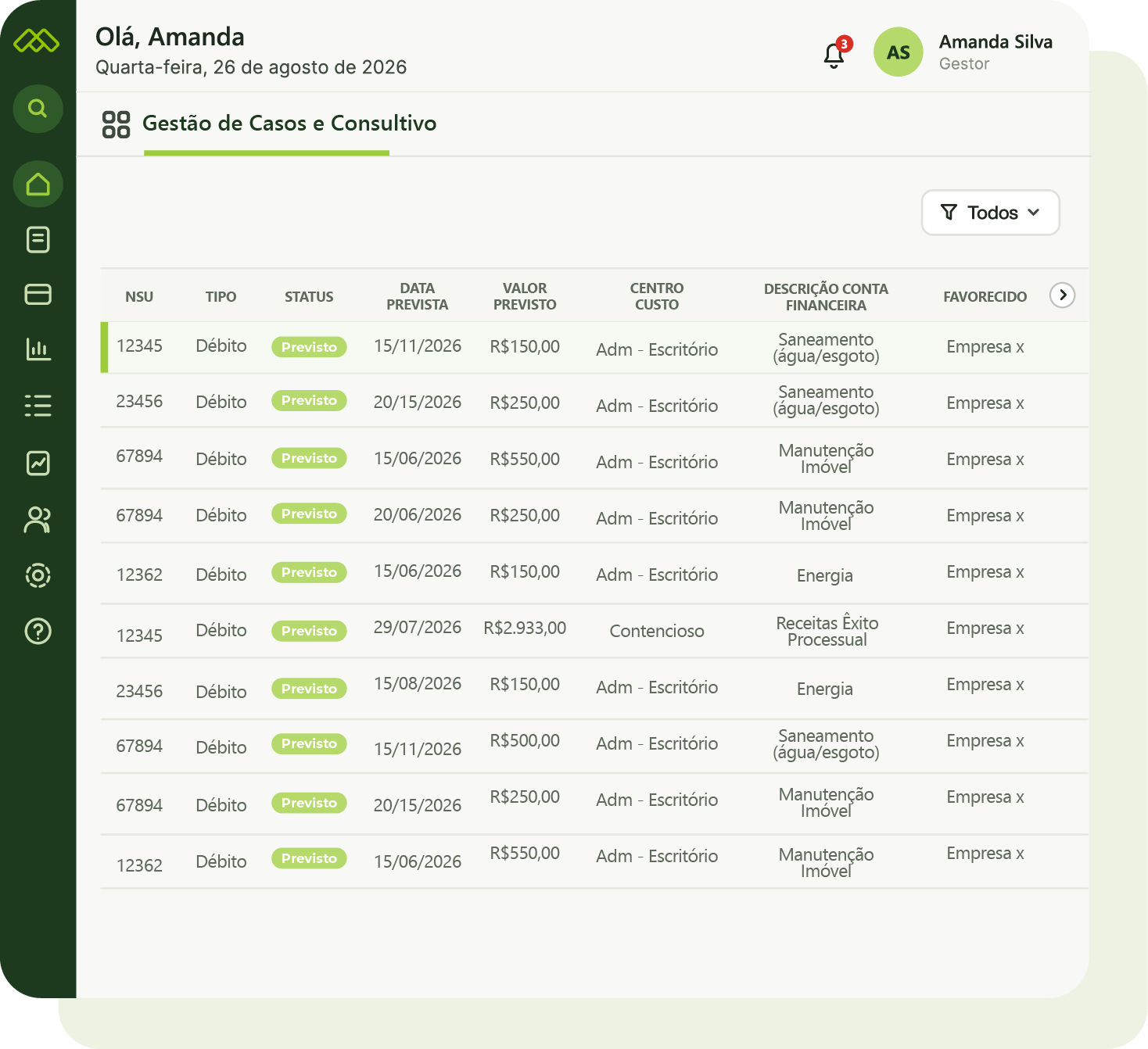This screenshot has height=1049, width=1148.
Task: Select the Gestão de Casos e Consultivo tab
Action: (289, 124)
